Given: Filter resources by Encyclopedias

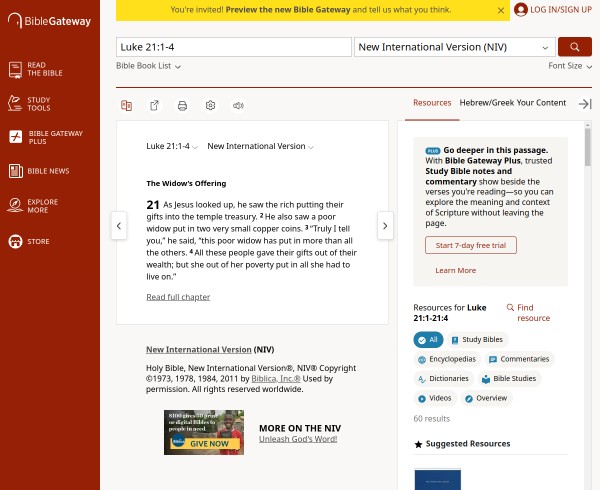Looking at the screenshot, I should pos(447,359).
